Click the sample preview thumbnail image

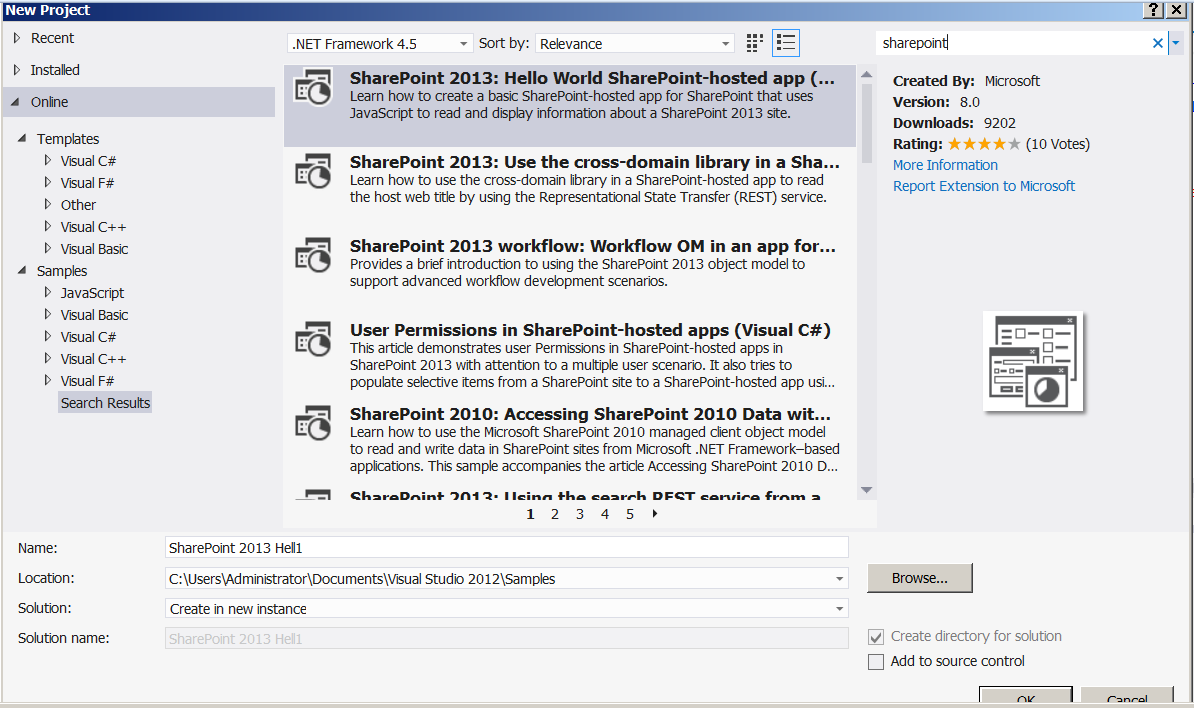(x=1033, y=362)
